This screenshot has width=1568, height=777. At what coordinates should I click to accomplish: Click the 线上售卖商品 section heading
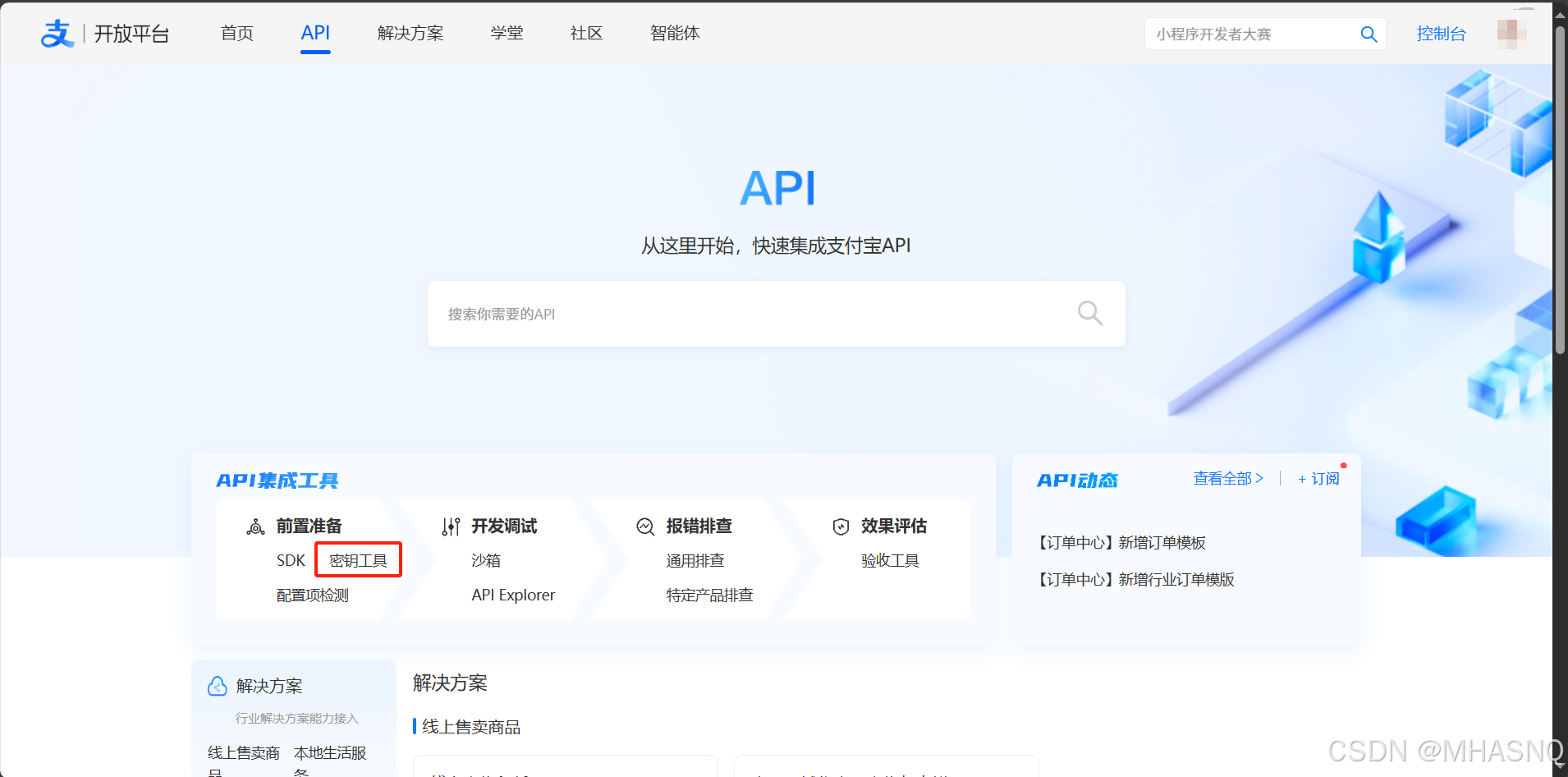[x=470, y=727]
